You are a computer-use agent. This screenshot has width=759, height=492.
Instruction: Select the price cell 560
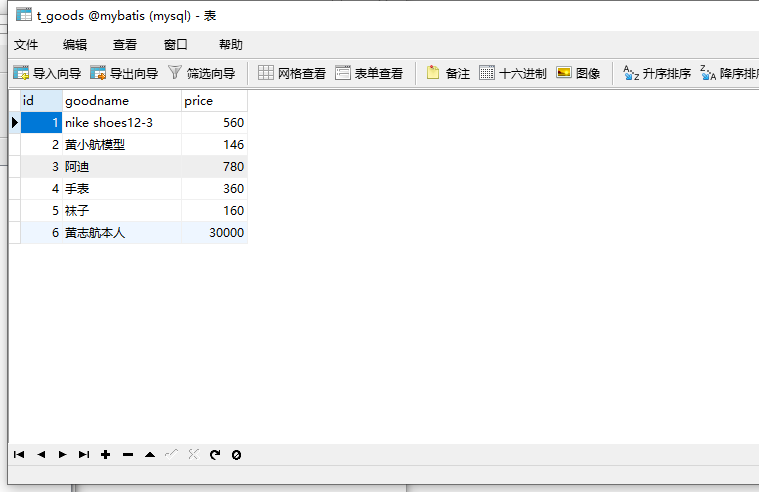pos(214,123)
